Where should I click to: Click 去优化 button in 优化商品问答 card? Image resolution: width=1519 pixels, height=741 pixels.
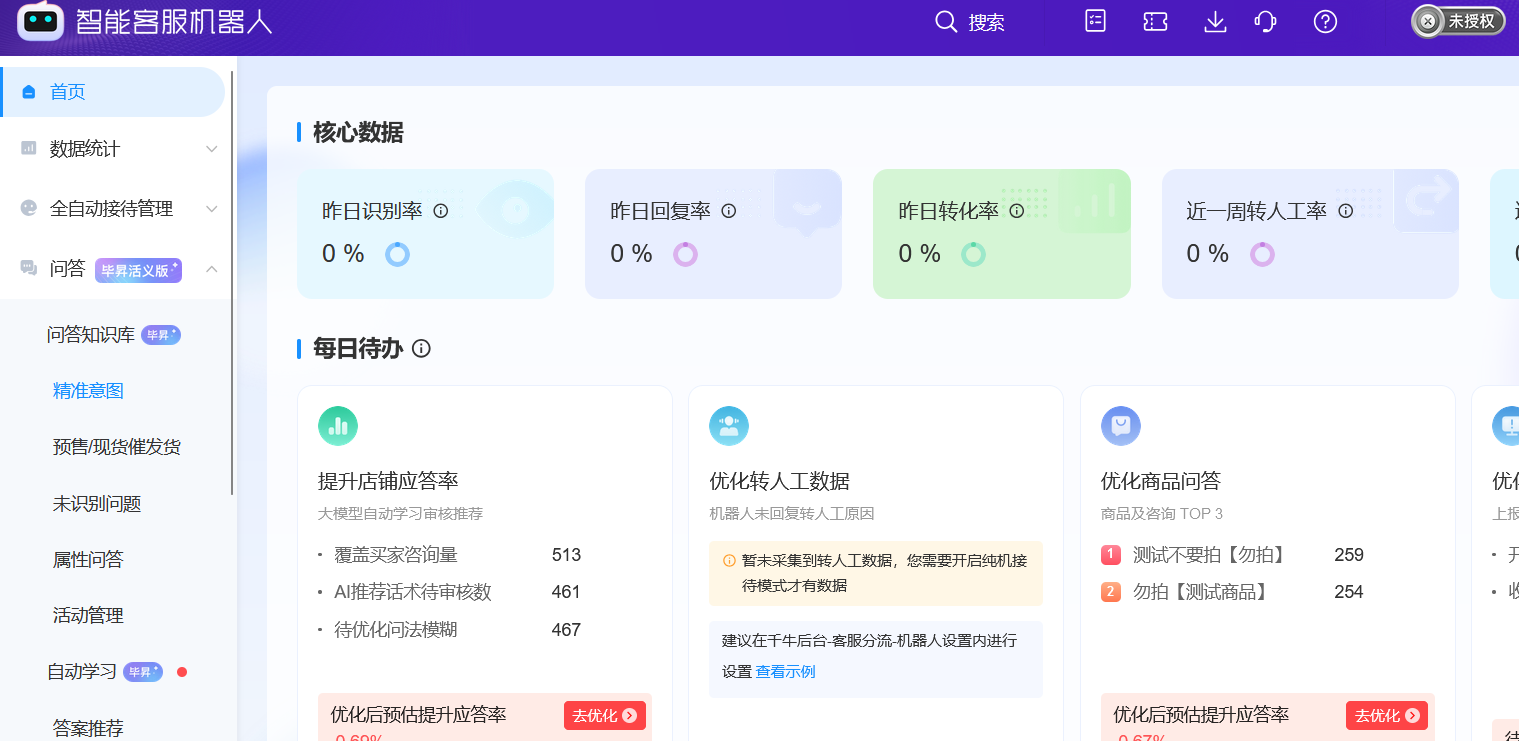(x=1387, y=715)
